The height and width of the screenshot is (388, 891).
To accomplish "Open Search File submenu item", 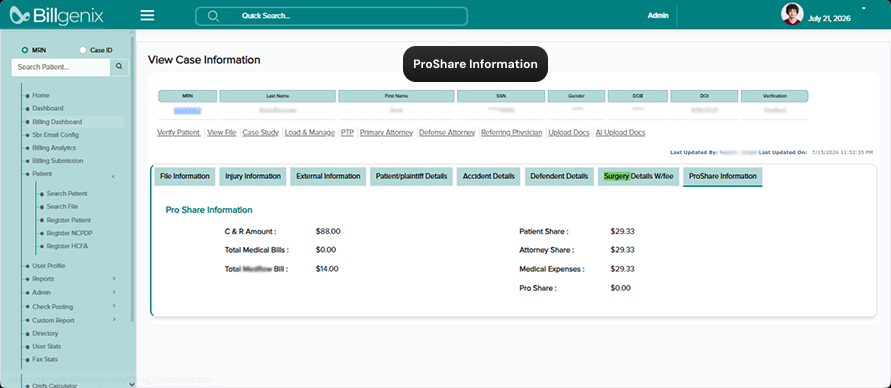I will 63,207.
